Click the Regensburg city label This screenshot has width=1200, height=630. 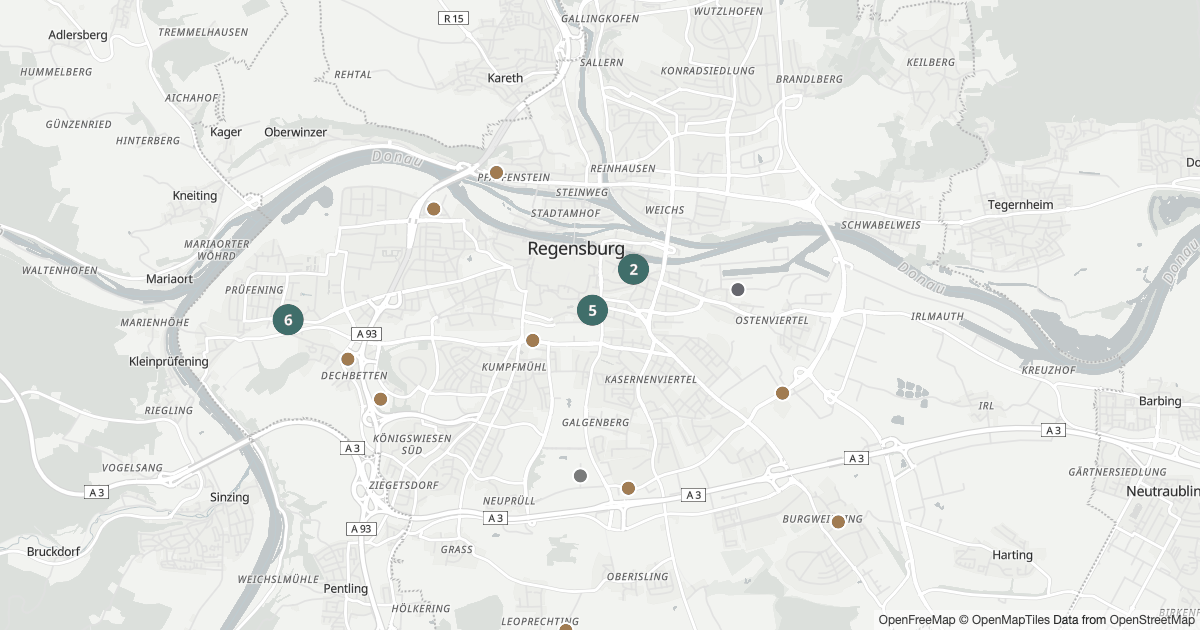tap(576, 249)
